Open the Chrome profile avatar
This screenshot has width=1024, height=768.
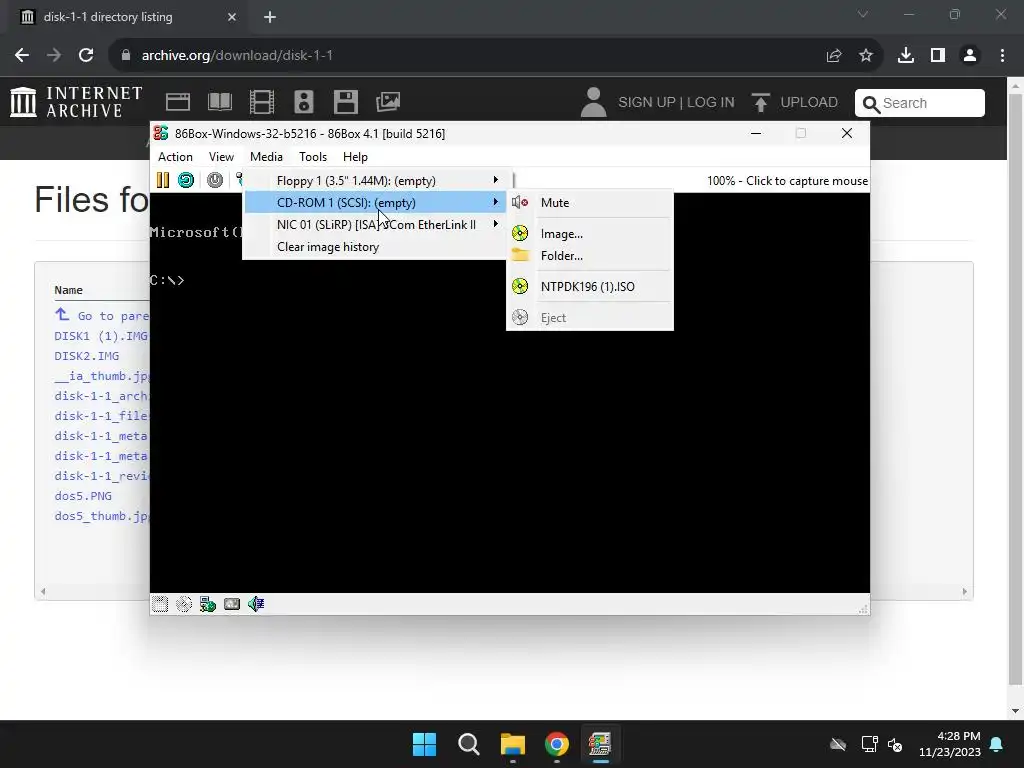[x=970, y=56]
